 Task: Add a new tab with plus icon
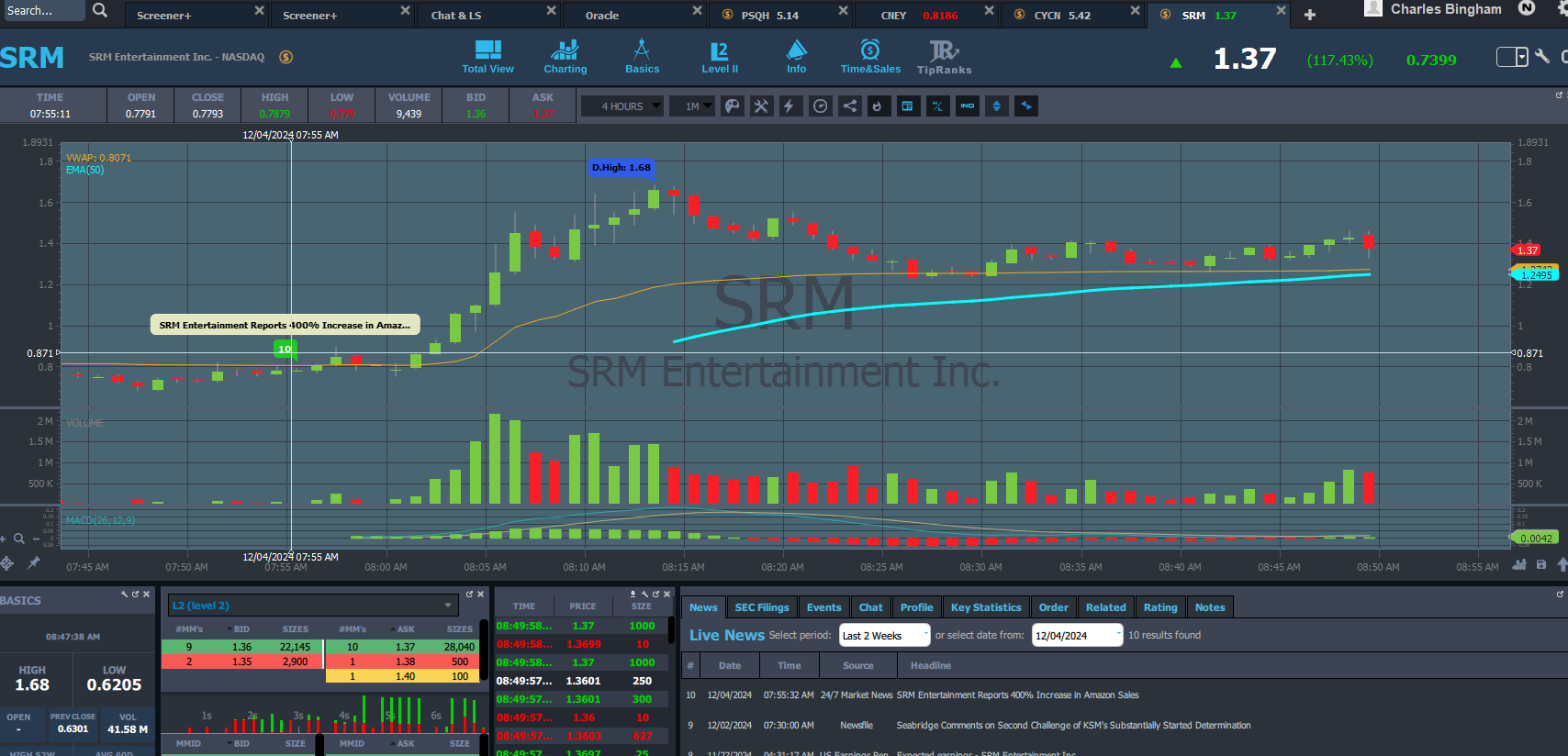[x=1310, y=15]
